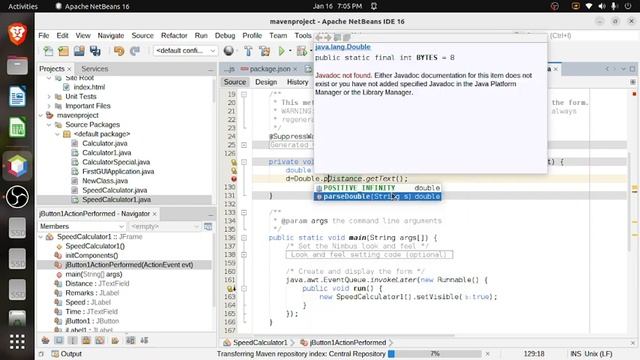Open the Members dropdown in Navigator
This screenshot has height=360, width=640.
coord(82,226)
